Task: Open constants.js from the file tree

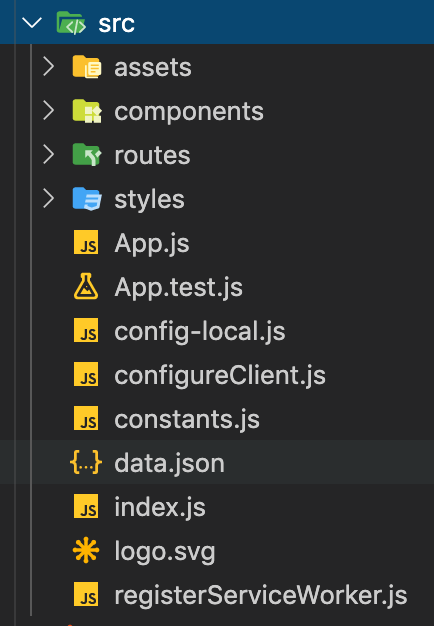Action: point(187,419)
